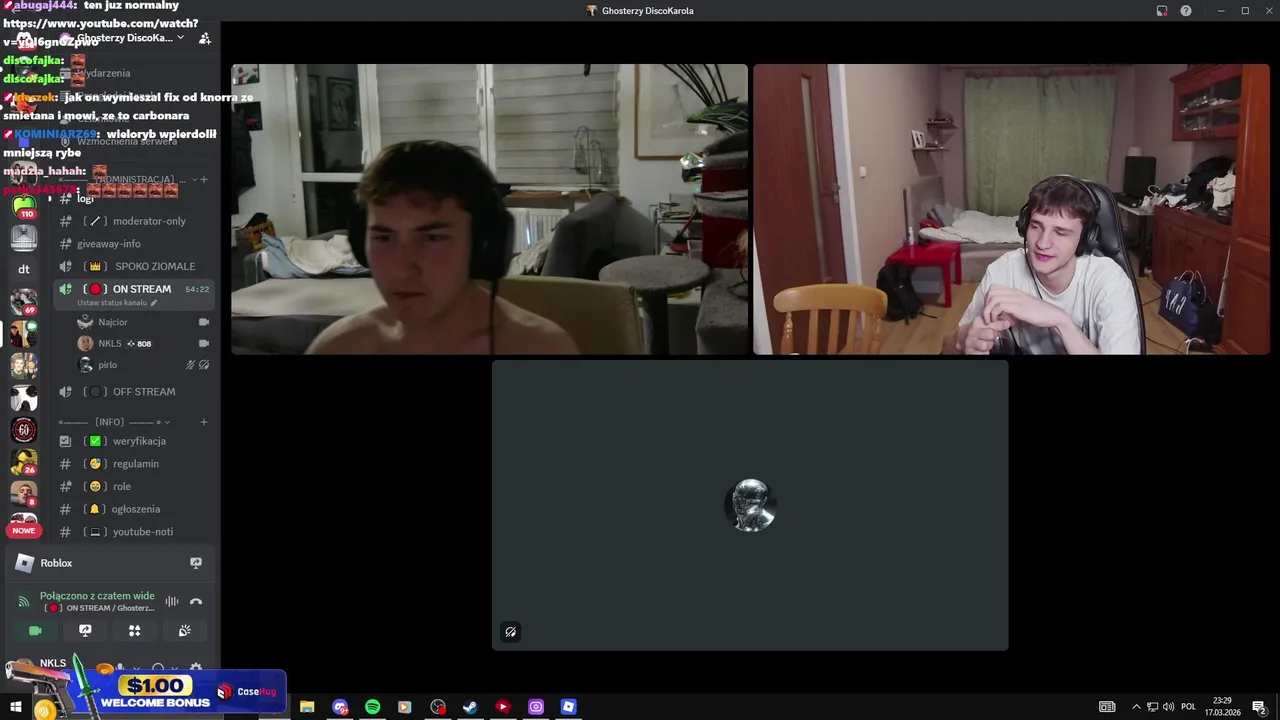The image size is (1280, 720).
Task: Open the Windows notification center
Action: (x=1259, y=707)
